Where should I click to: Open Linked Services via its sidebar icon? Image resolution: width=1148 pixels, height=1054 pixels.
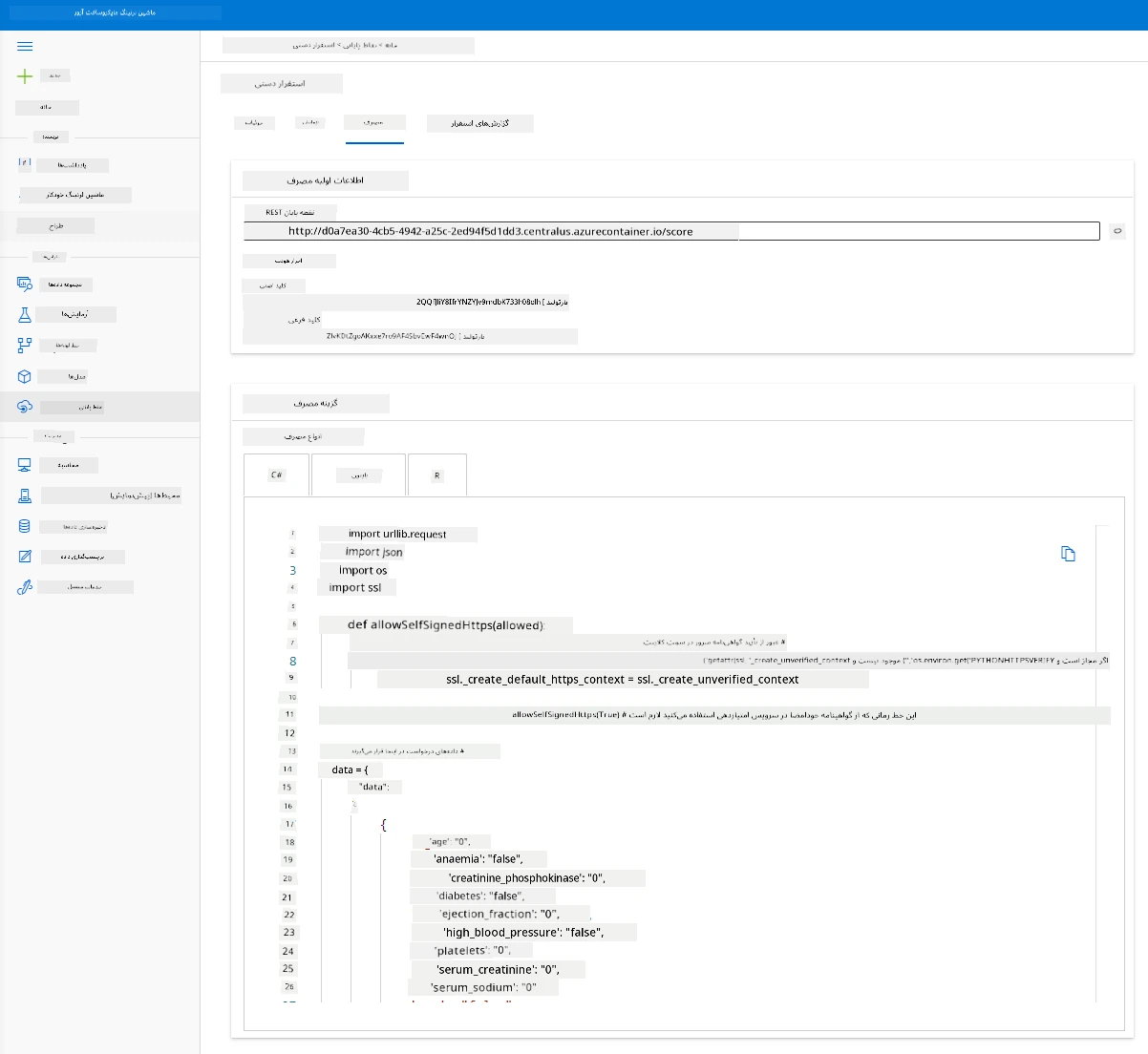(25, 587)
